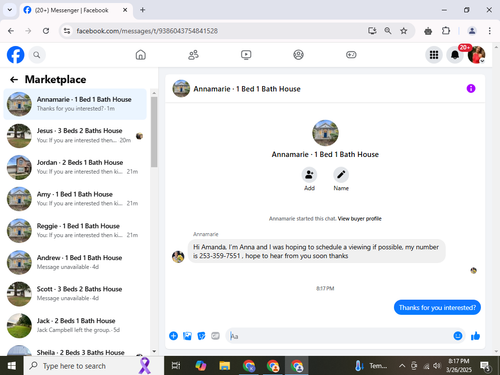Screen dimensions: 500x375
Task: Open the Video (Watch) icon
Action: [x=246, y=55]
